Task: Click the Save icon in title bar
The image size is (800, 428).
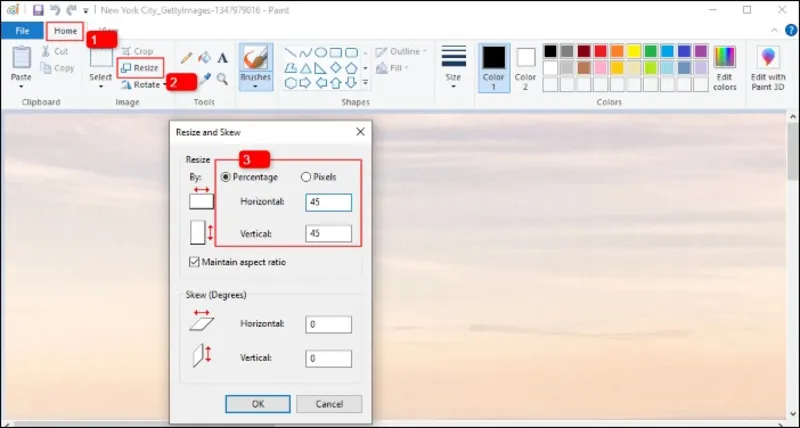Action: tap(38, 10)
